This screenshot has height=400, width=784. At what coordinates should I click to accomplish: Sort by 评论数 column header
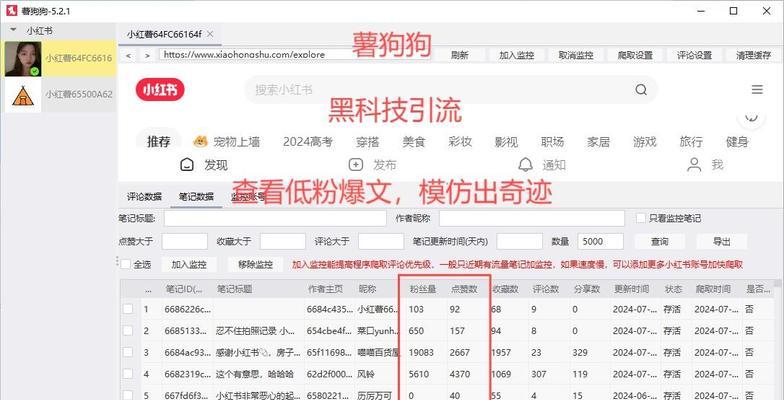(546, 289)
